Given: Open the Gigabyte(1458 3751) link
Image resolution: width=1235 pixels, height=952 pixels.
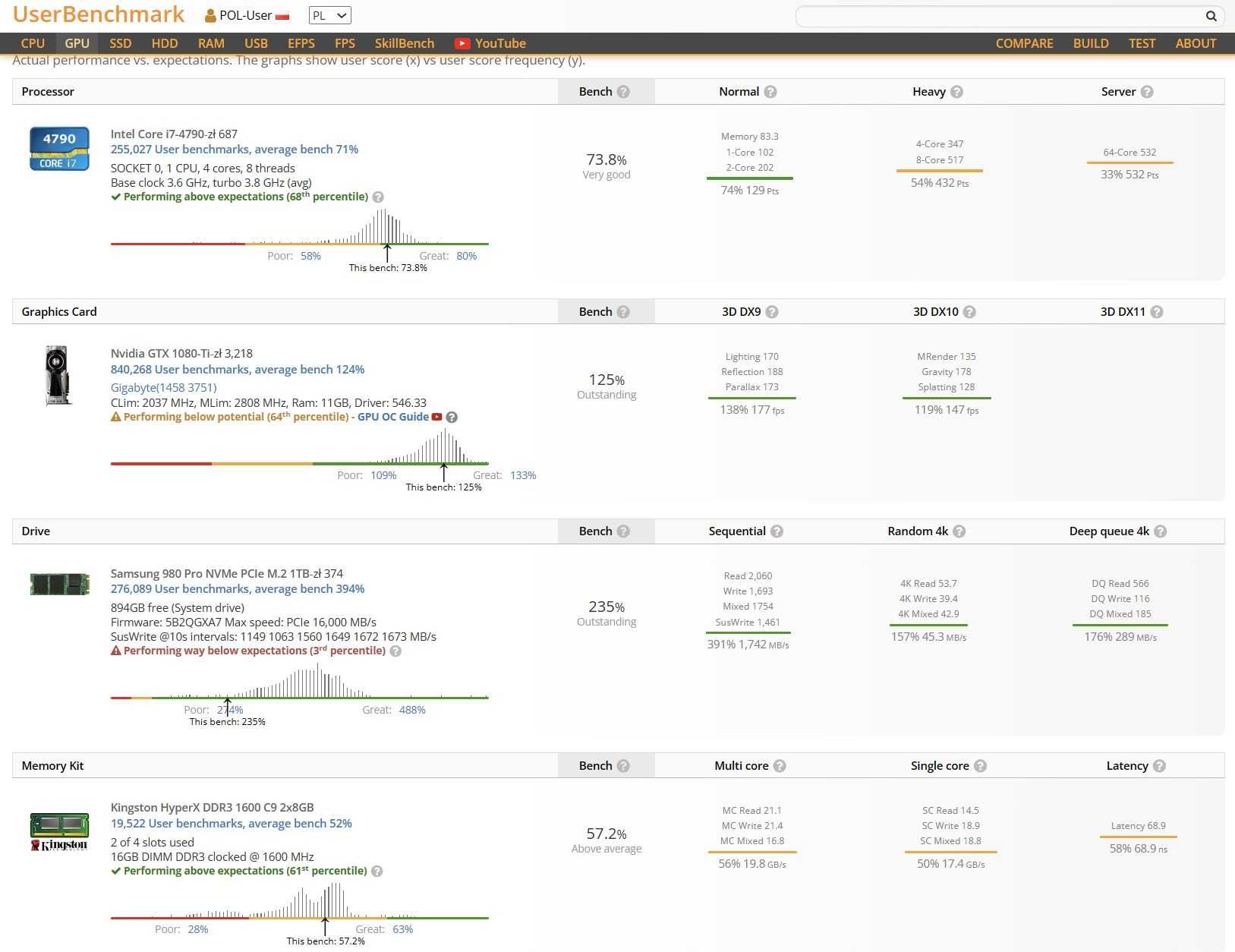Looking at the screenshot, I should coord(163,388).
